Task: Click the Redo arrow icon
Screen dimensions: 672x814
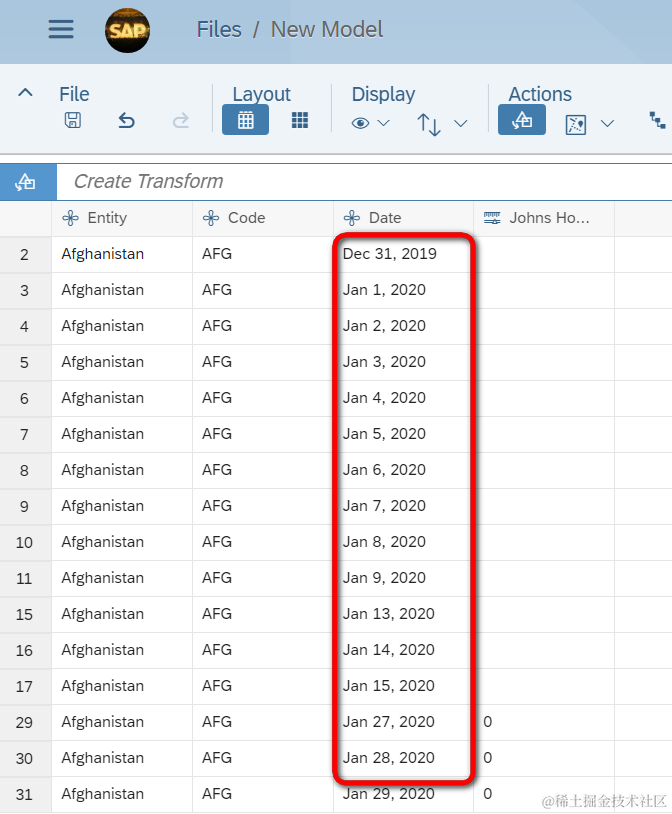Action: [x=180, y=120]
